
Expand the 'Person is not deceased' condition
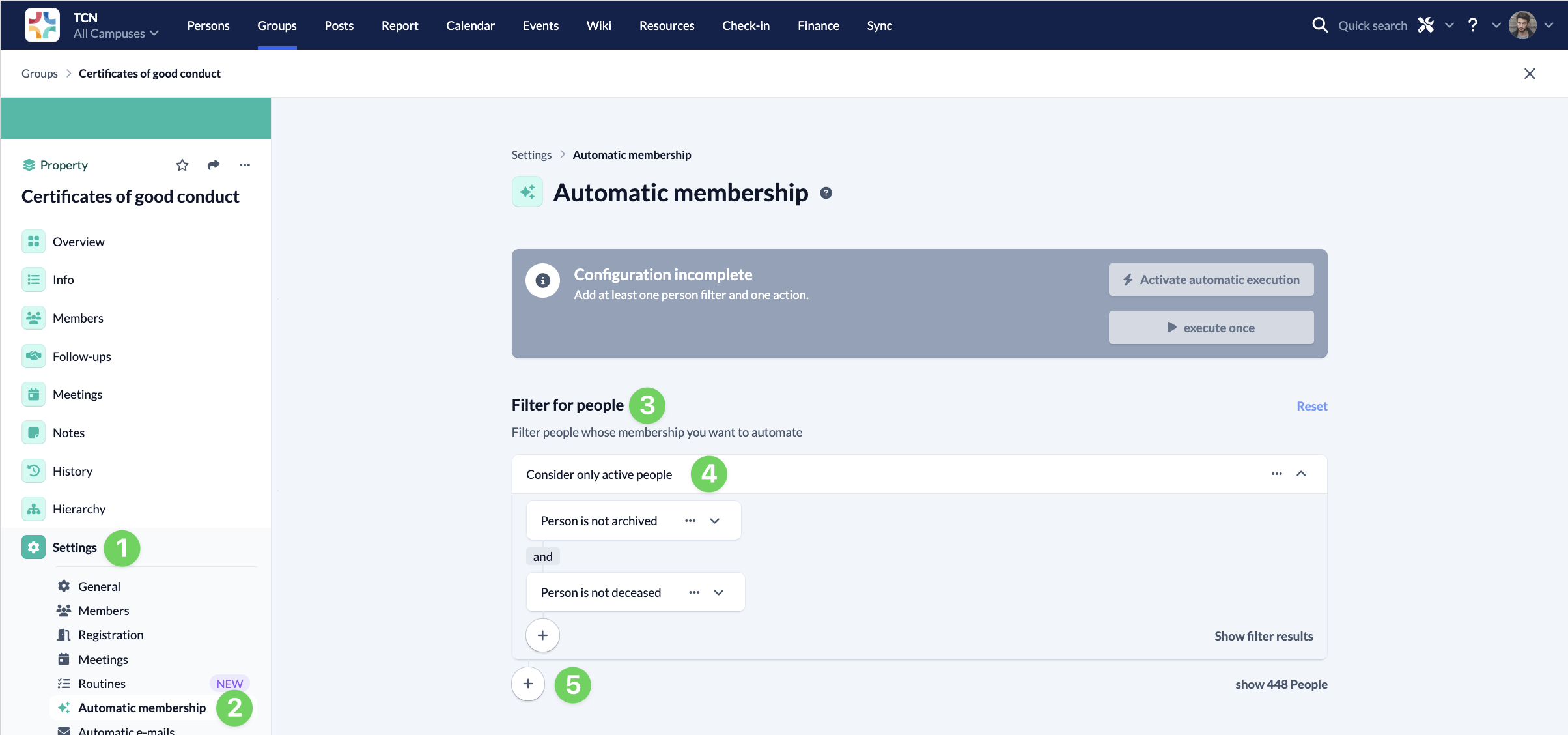click(x=719, y=592)
